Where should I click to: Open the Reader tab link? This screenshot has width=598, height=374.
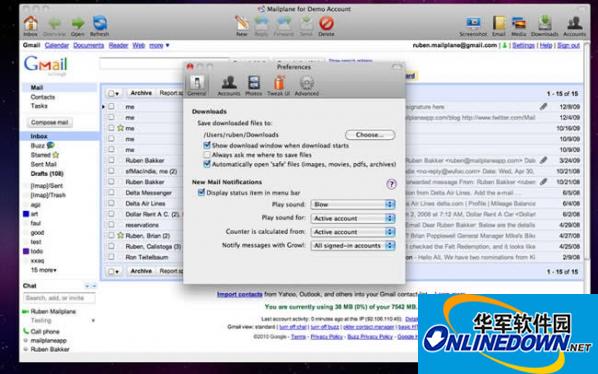pos(118,45)
